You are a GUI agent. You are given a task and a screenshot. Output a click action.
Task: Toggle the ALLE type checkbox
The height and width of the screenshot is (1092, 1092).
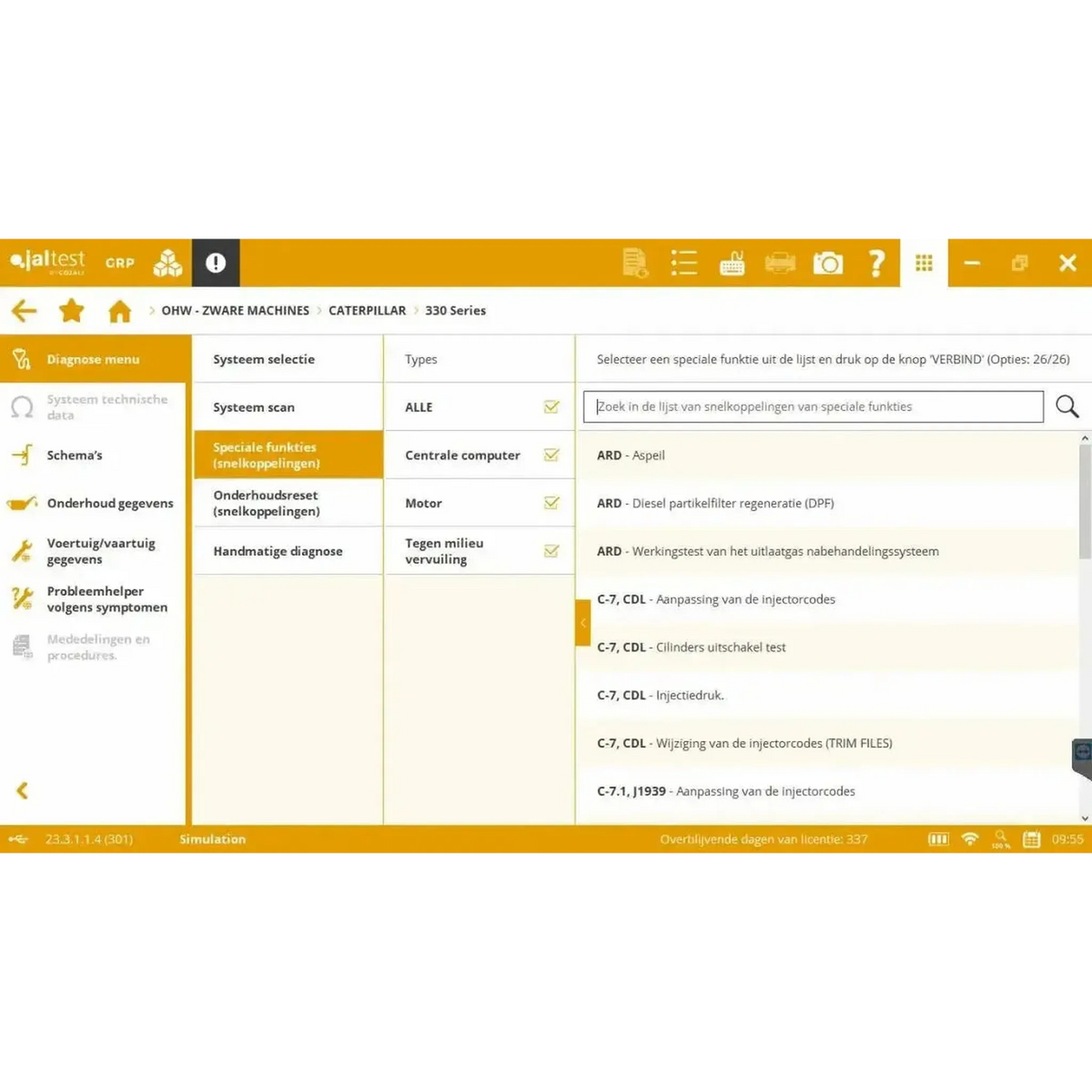(551, 407)
